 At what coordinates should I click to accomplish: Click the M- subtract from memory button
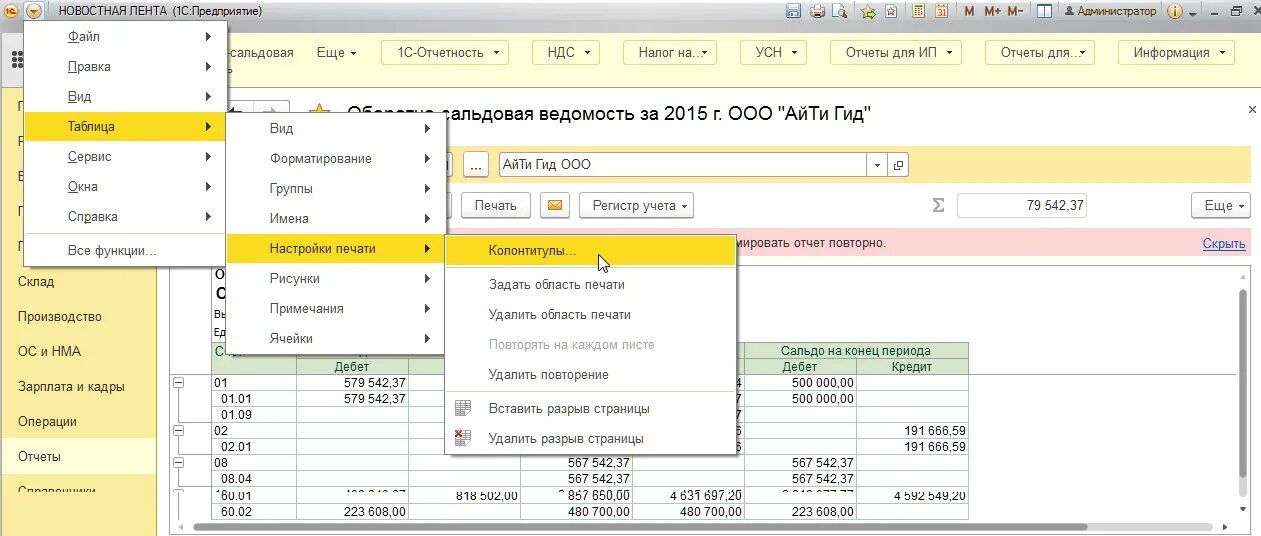[x=1015, y=11]
